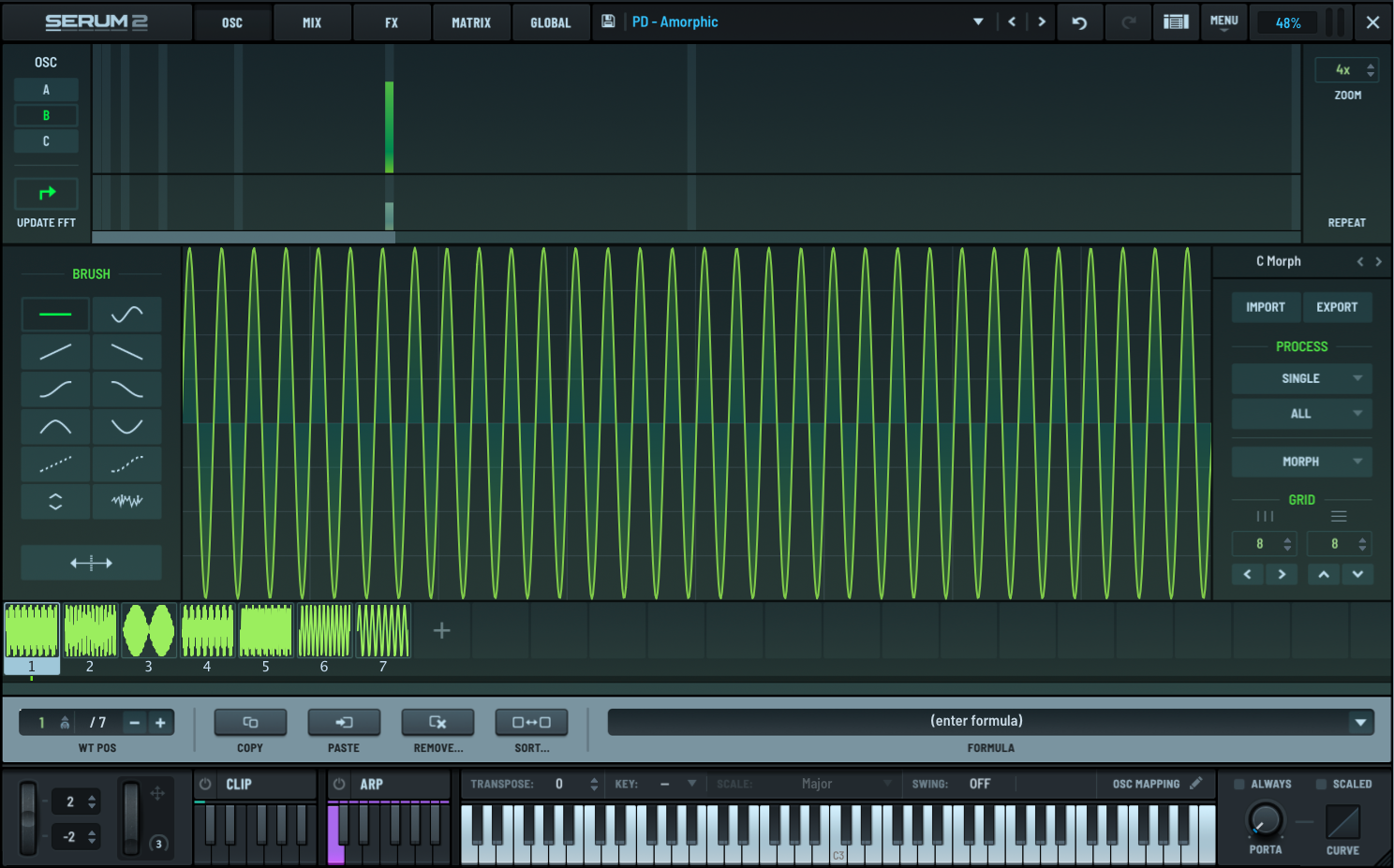1394x868 pixels.
Task: Select the sine wave brush shape
Action: click(126, 315)
